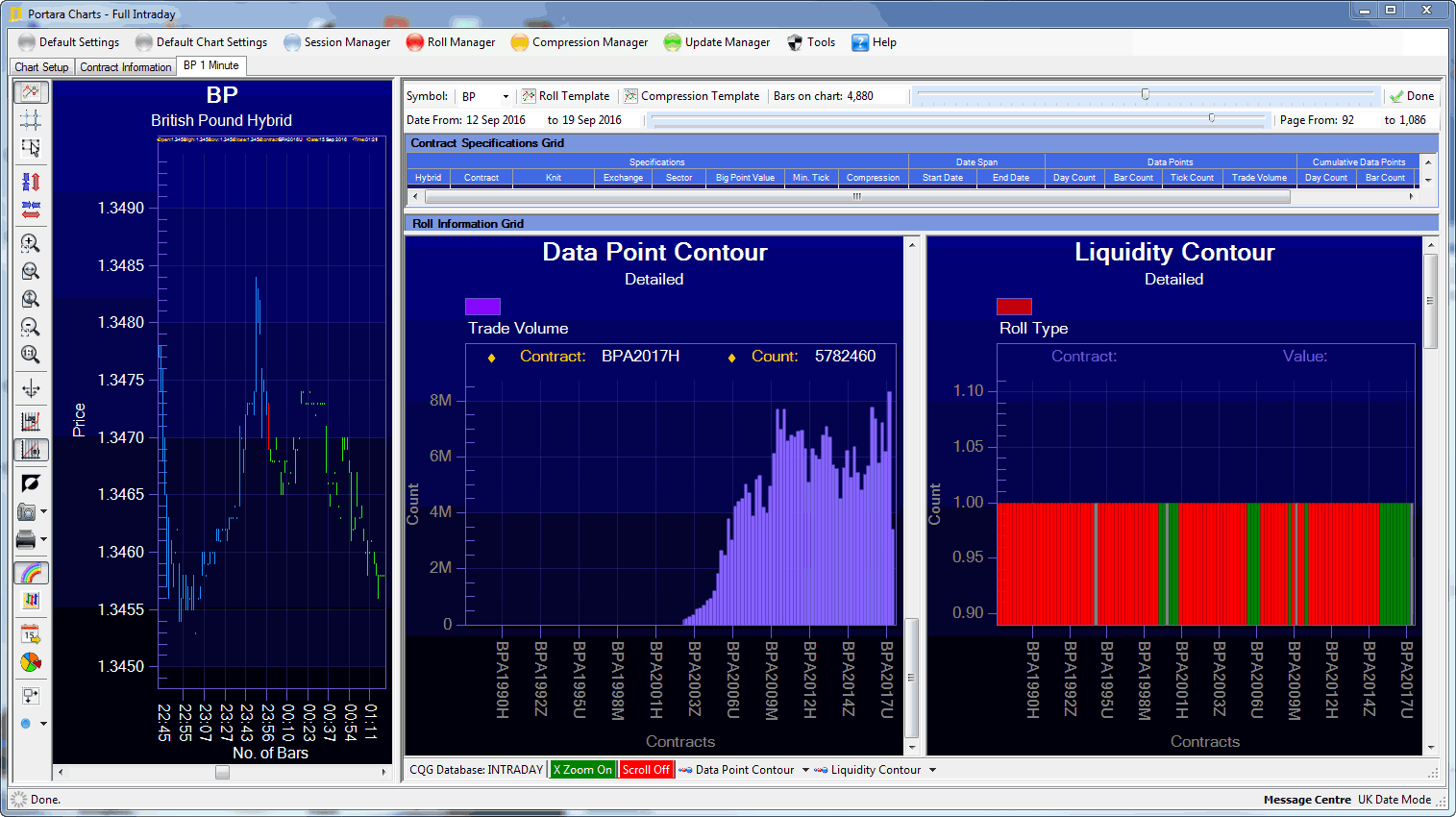1456x817 pixels.
Task: Switch to the Contract Information tab
Action: point(125,67)
